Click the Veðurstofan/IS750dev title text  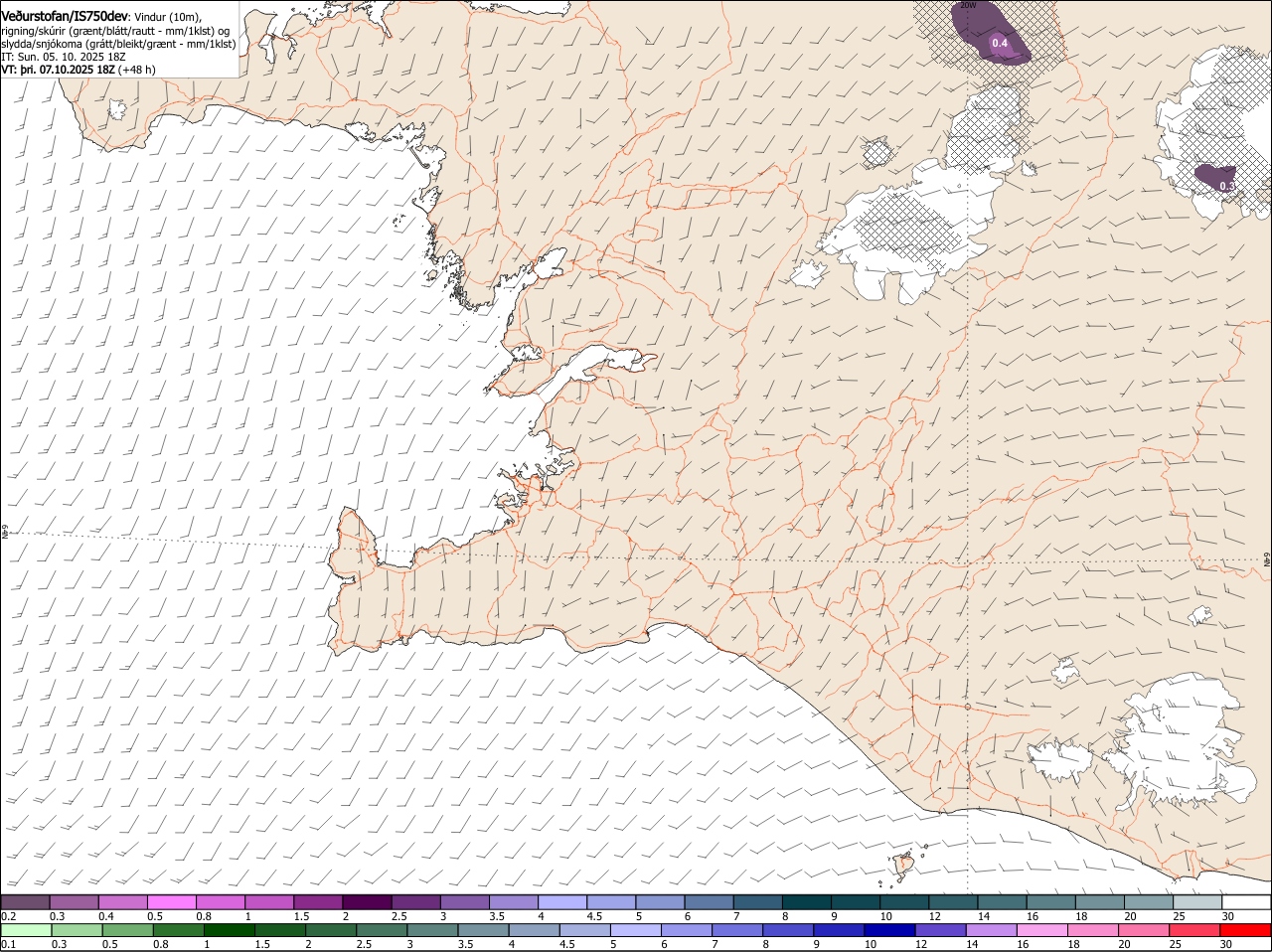pyautogui.click(x=65, y=16)
